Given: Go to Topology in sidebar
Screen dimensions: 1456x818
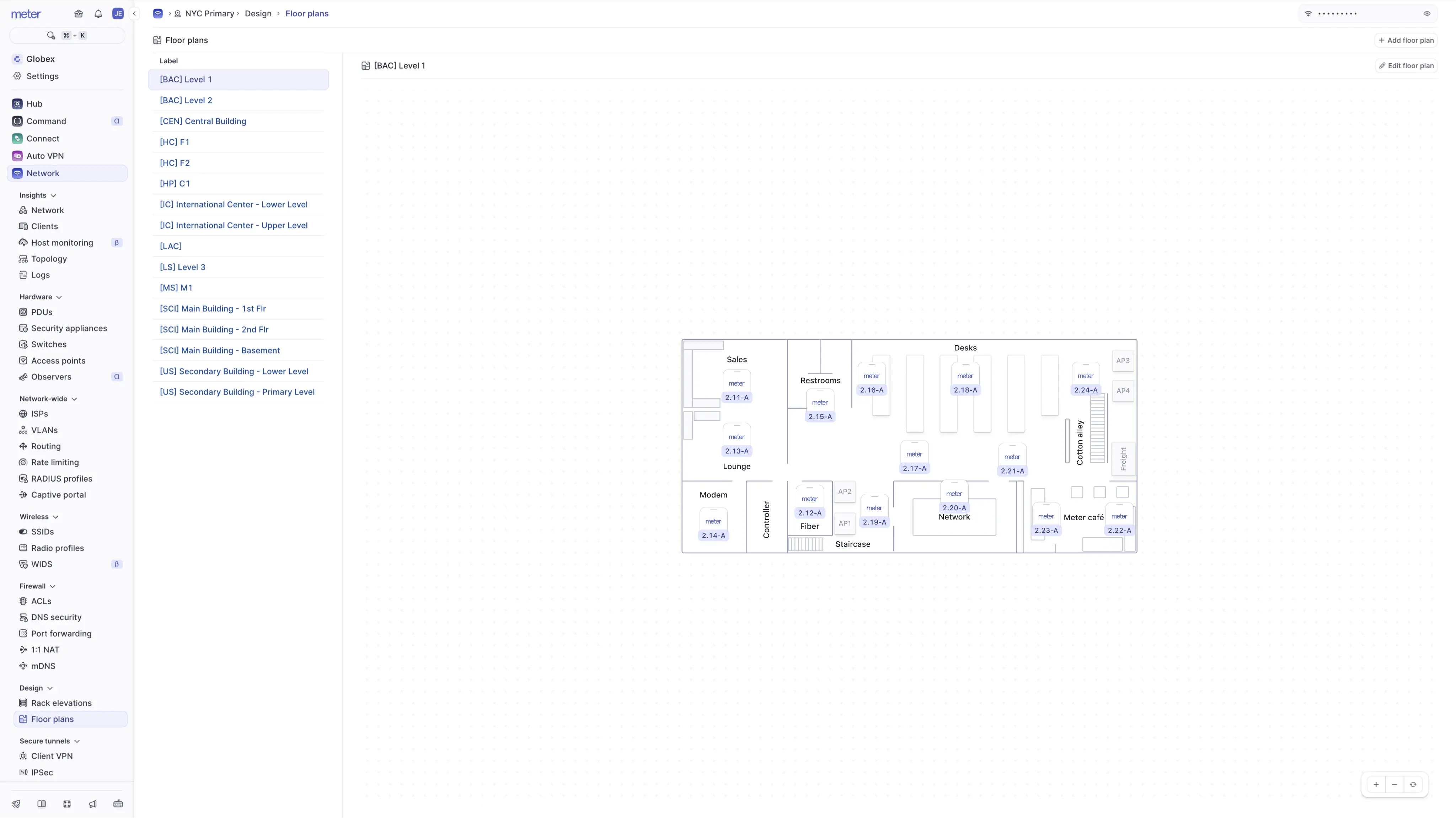Looking at the screenshot, I should tap(49, 259).
